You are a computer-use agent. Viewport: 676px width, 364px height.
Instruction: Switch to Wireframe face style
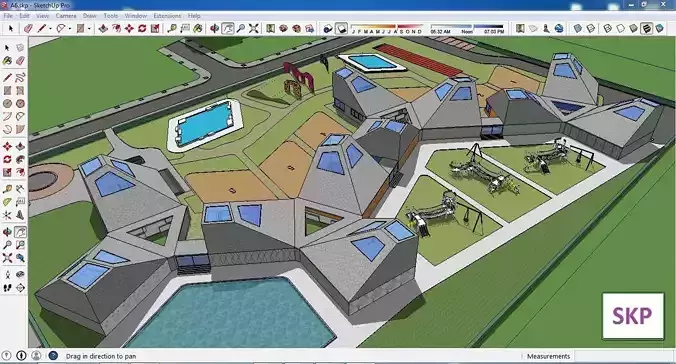607,28
